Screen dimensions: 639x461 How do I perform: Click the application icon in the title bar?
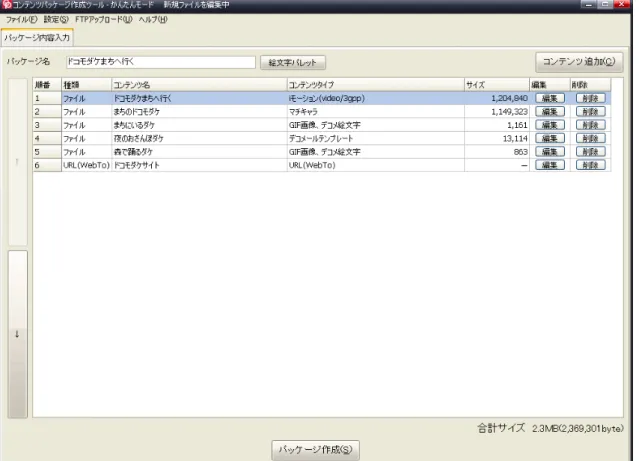pyautogui.click(x=7, y=5)
